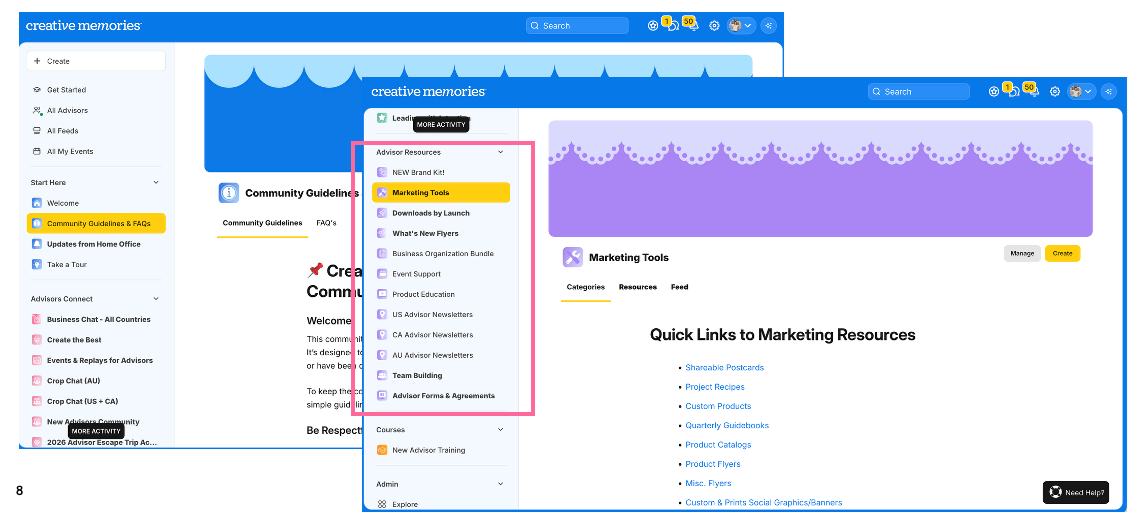
Task: Open profile avatar dropdown in Community Guidelines window
Action: 741,25
